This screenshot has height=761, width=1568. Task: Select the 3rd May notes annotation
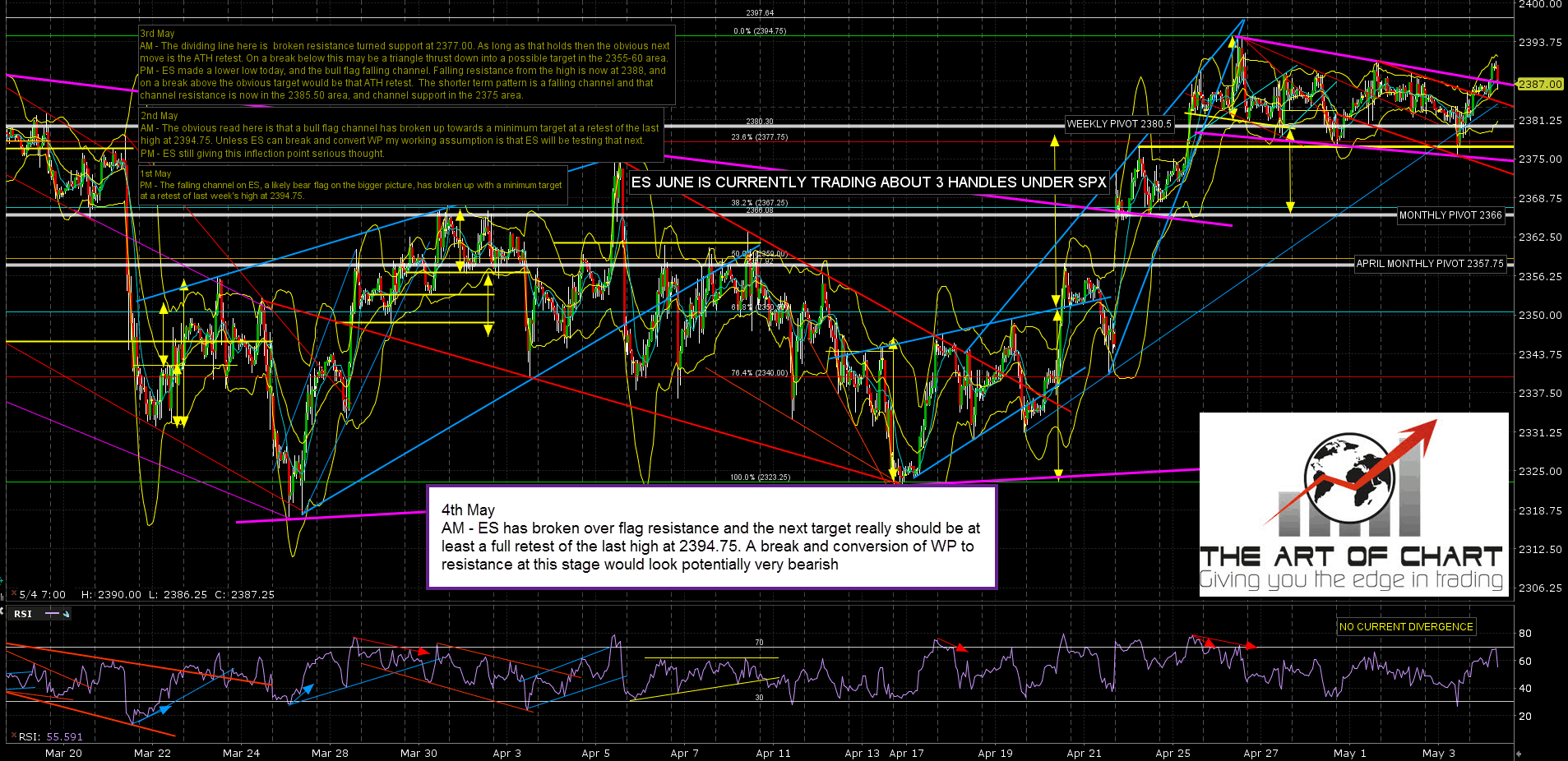(405, 65)
